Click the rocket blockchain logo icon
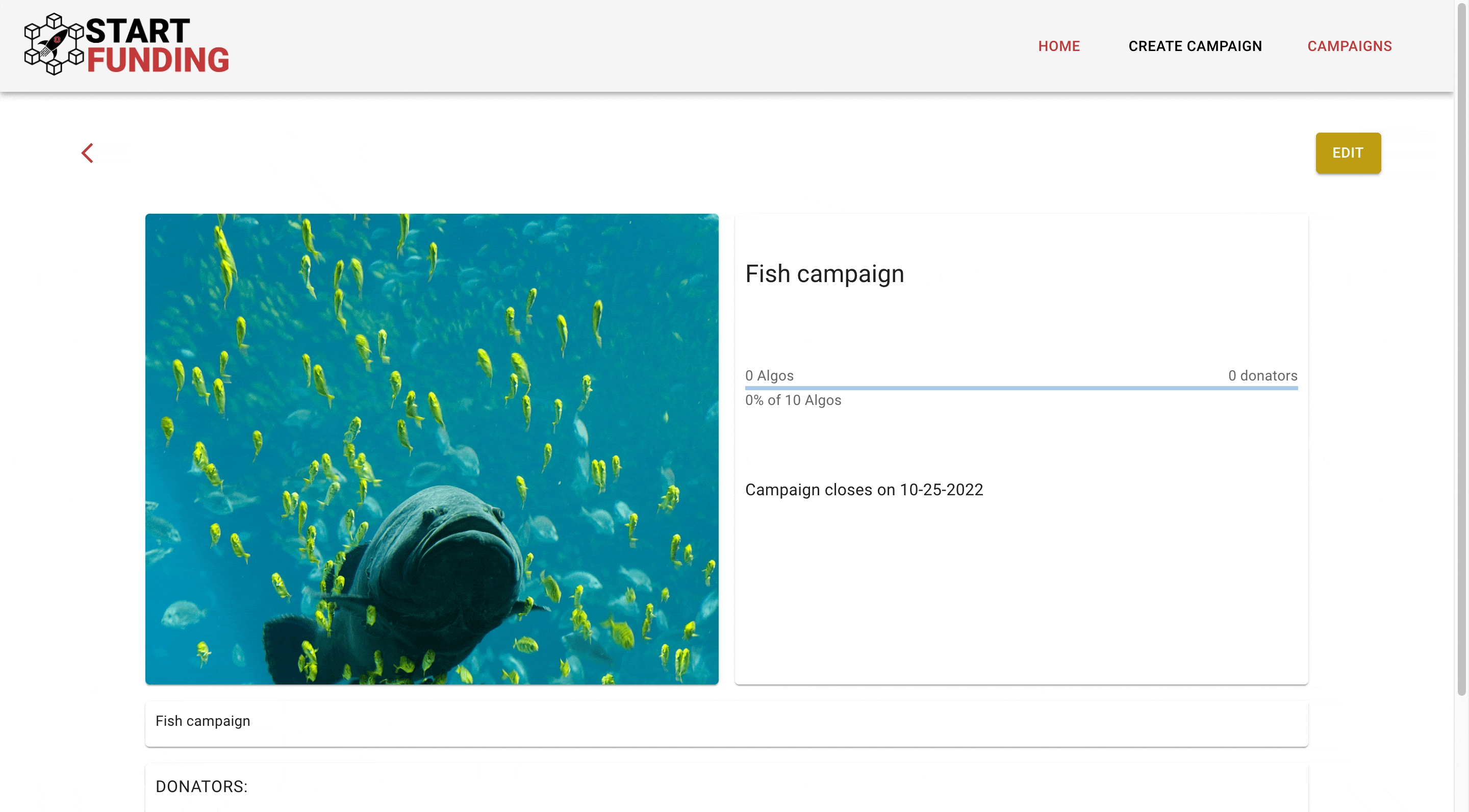Viewport: 1469px width, 812px height. click(54, 44)
